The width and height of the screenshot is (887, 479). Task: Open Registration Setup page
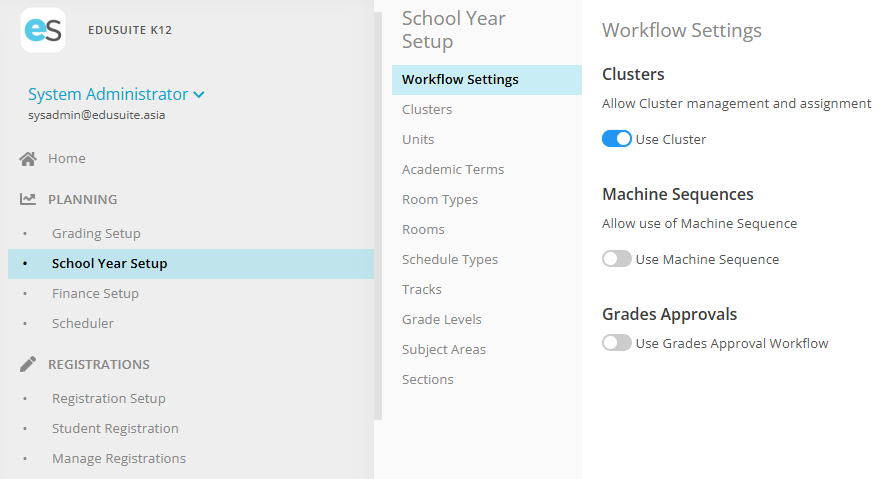pyautogui.click(x=109, y=398)
